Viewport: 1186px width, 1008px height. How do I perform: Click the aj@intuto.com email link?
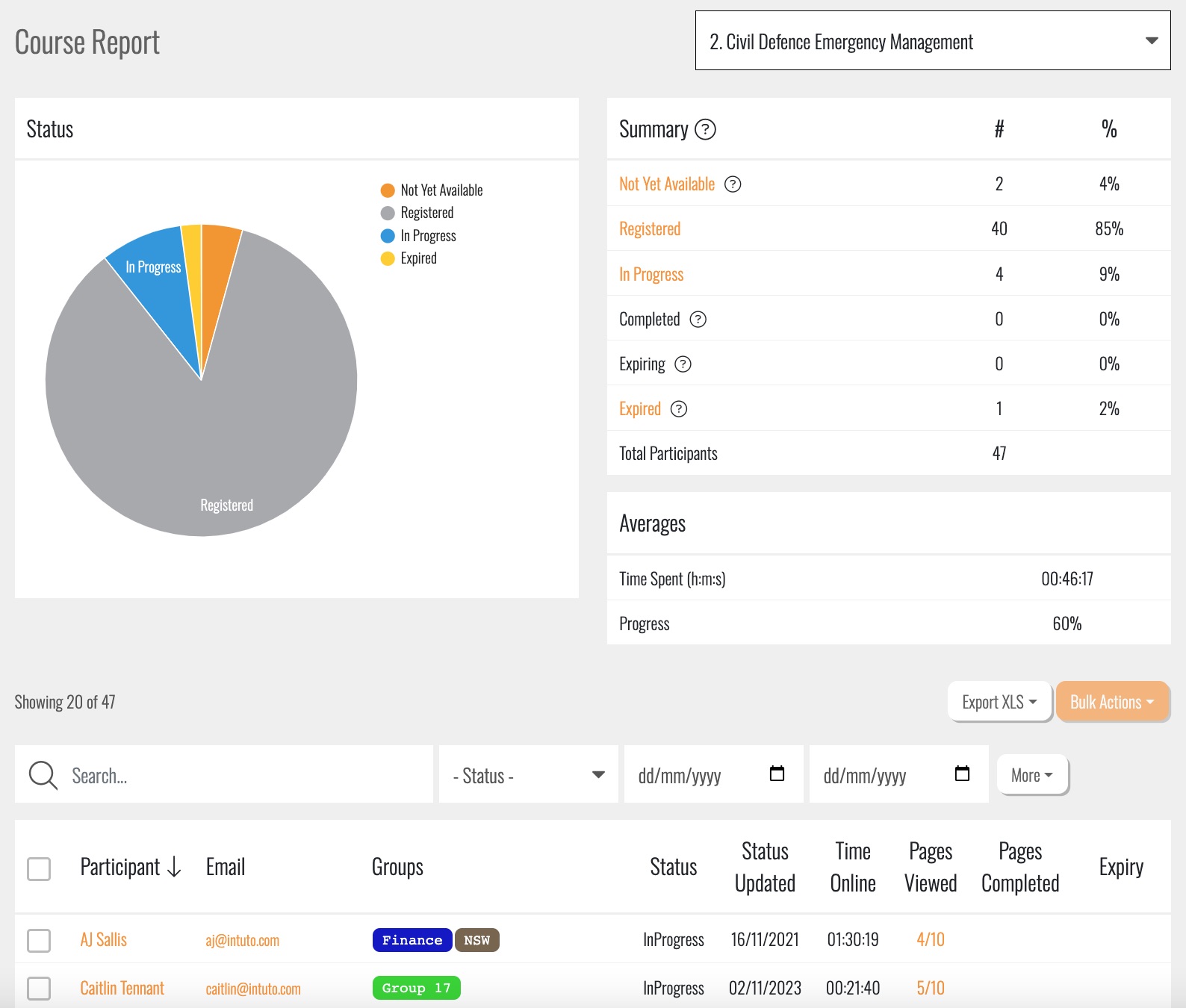click(x=242, y=941)
